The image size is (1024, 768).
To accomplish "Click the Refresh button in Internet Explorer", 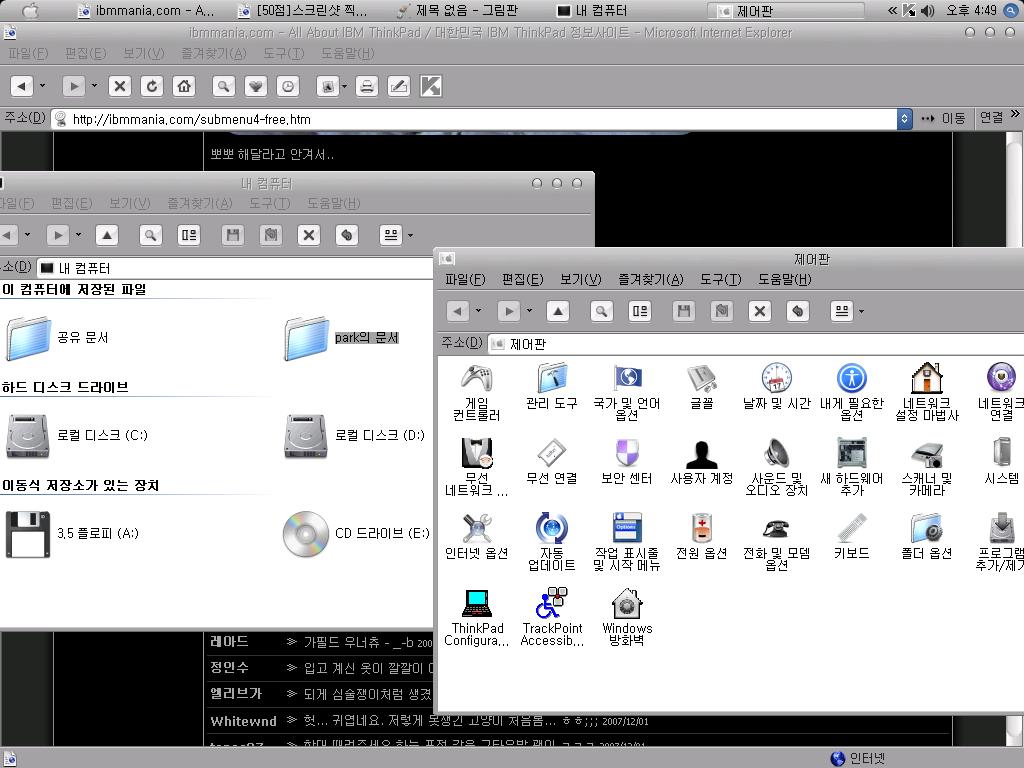I will coord(152,86).
